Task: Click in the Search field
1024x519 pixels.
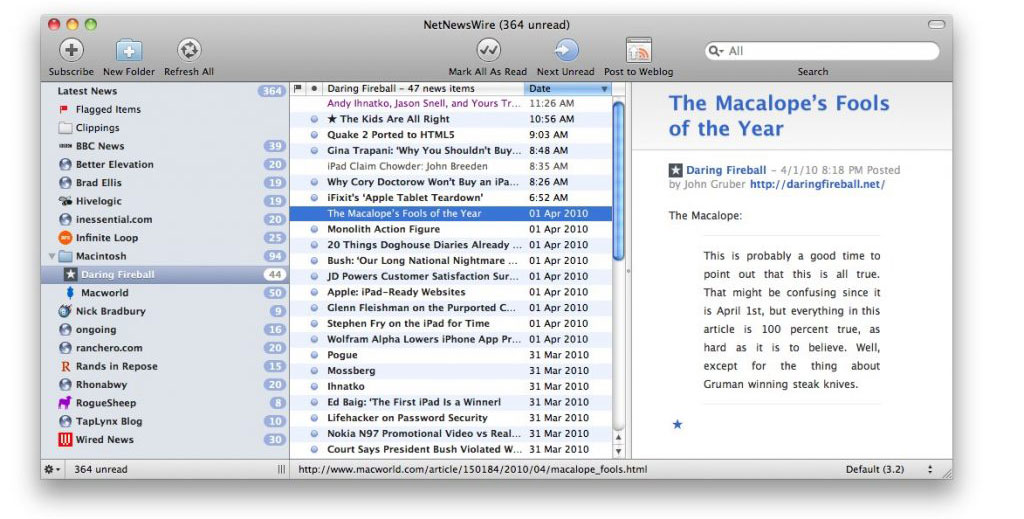Action: click(x=822, y=51)
